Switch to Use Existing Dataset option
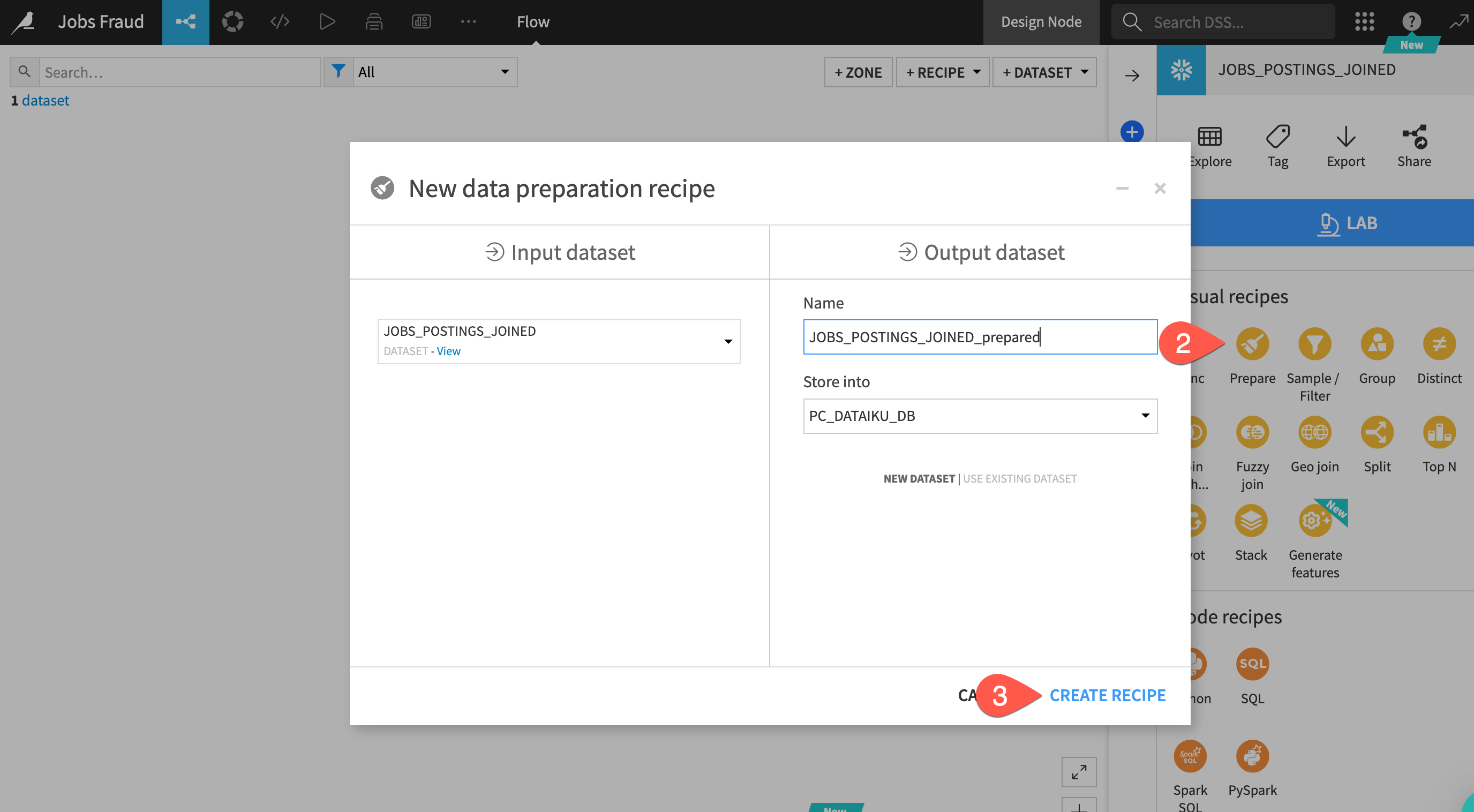 point(1020,478)
